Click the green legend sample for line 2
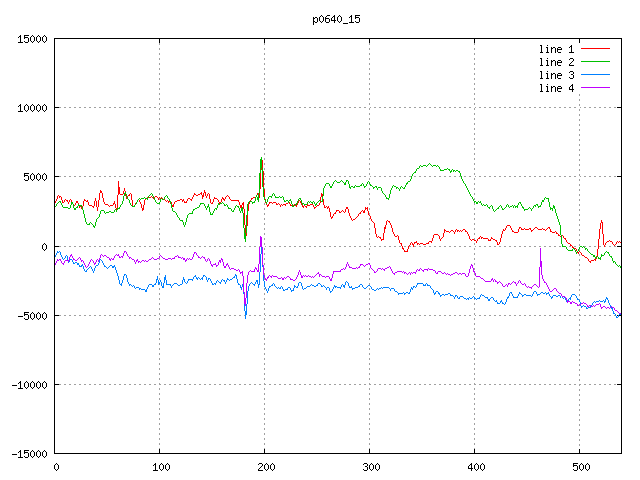The width and height of the screenshot is (640, 480). [596, 62]
